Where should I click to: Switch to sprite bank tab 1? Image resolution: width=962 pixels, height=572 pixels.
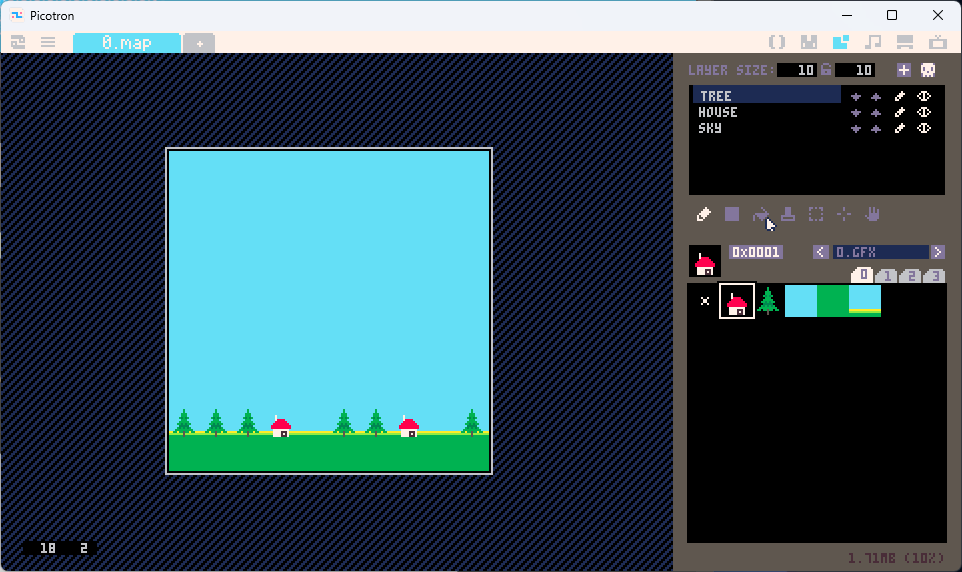[x=887, y=276]
